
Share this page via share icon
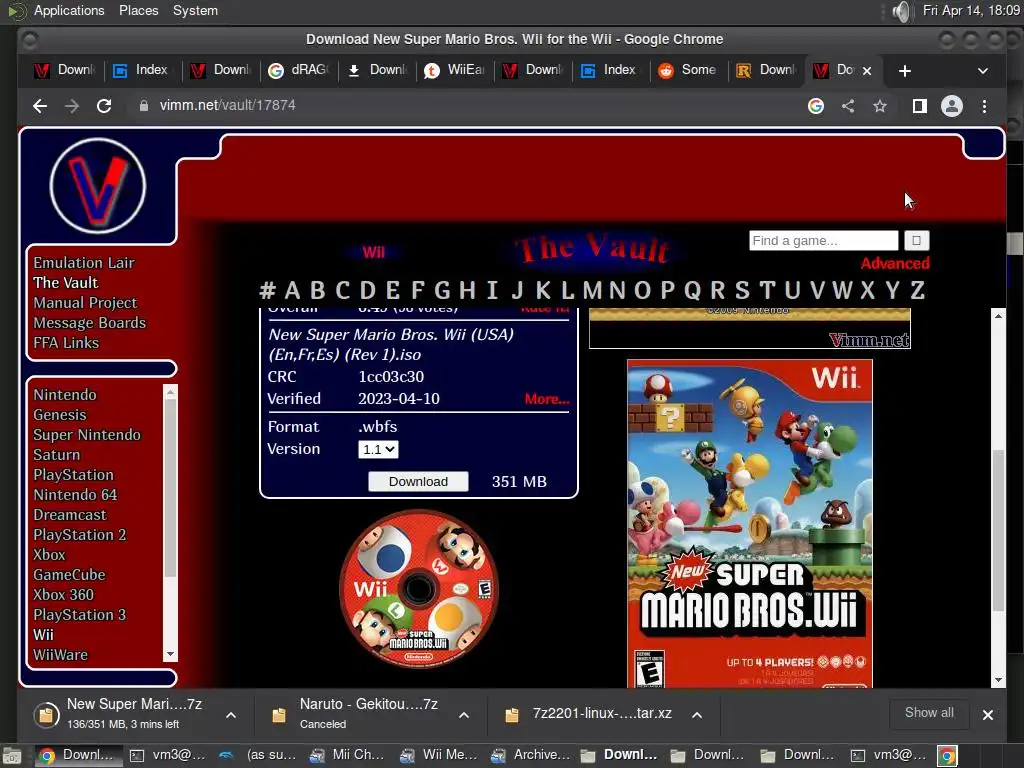pos(848,106)
